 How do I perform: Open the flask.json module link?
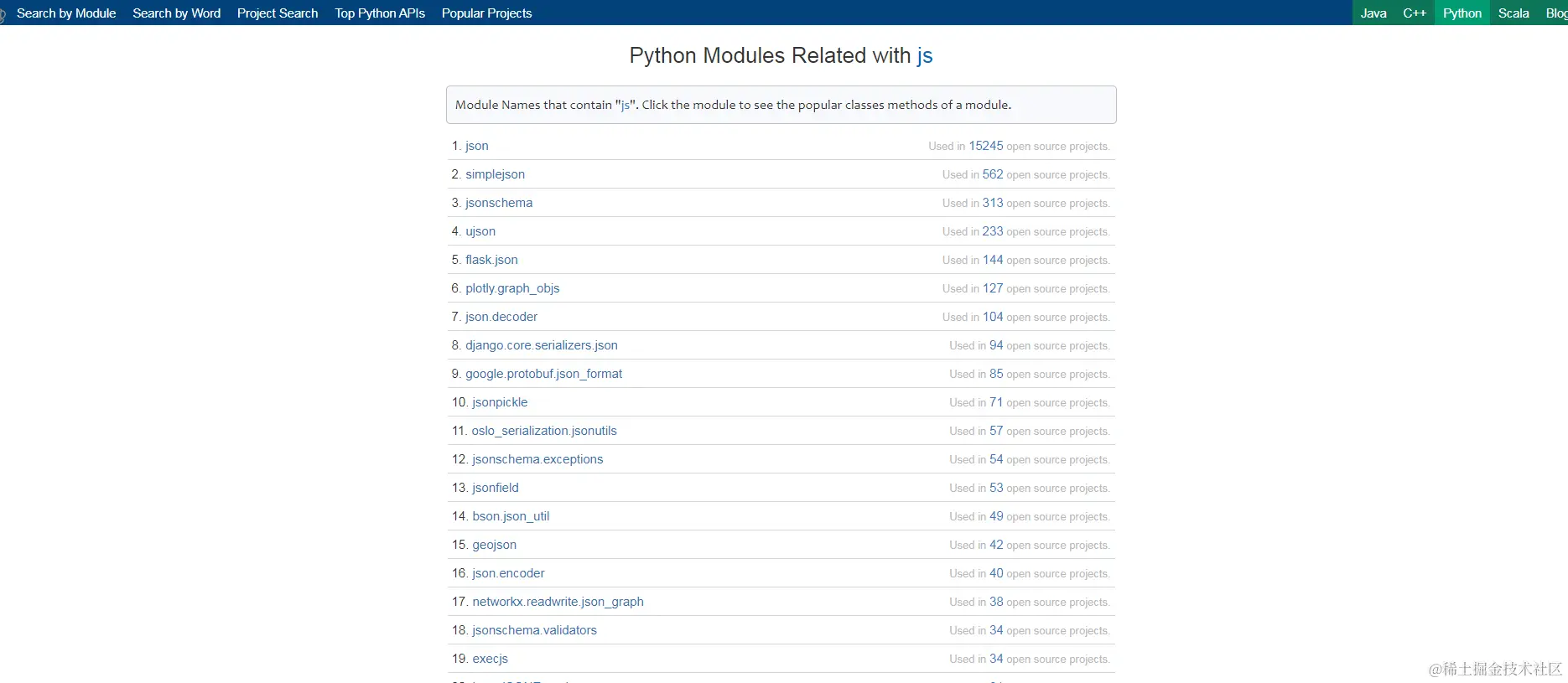coord(491,260)
